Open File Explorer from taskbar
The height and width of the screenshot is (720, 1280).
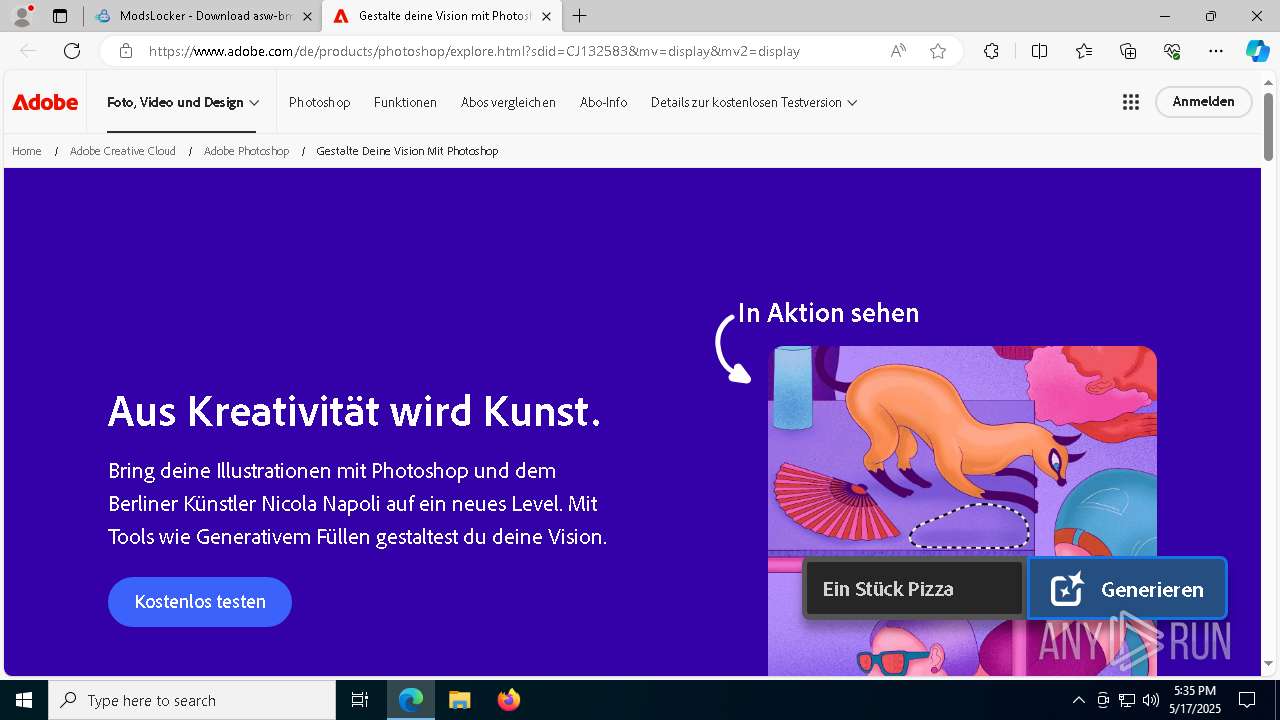coord(459,700)
